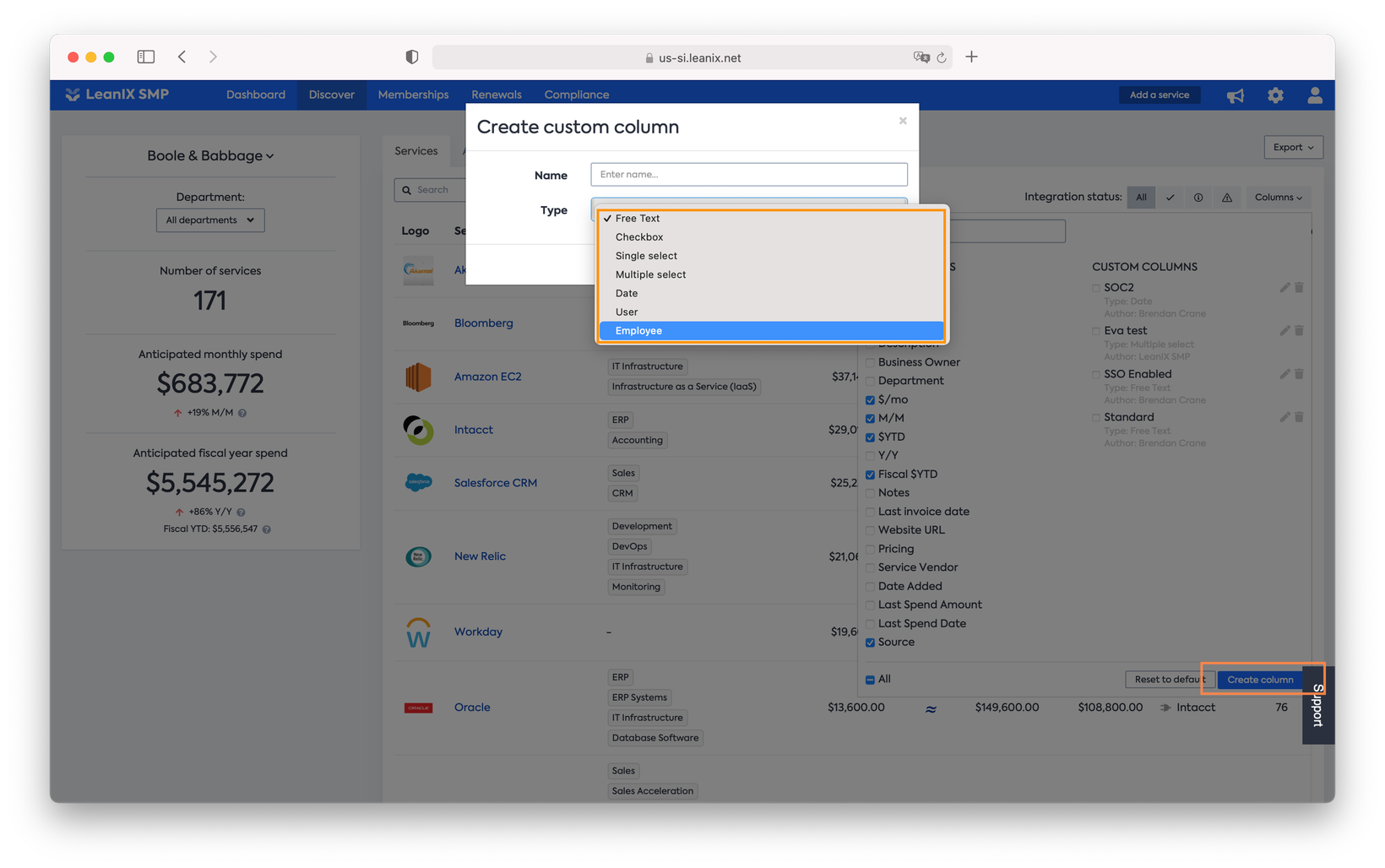Open settings gear icon
This screenshot has height=868, width=1385.
(1275, 95)
